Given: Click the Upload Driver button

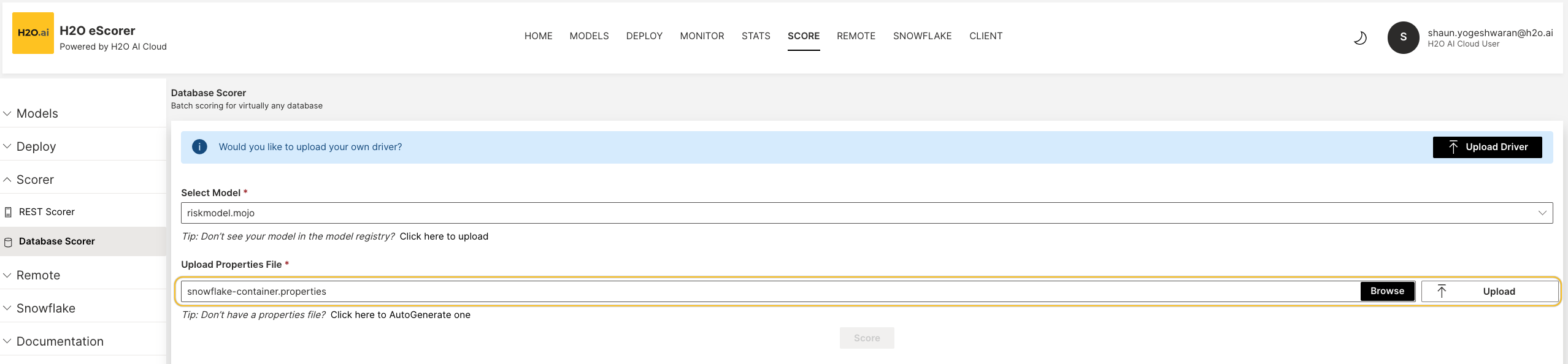Looking at the screenshot, I should coord(1487,147).
